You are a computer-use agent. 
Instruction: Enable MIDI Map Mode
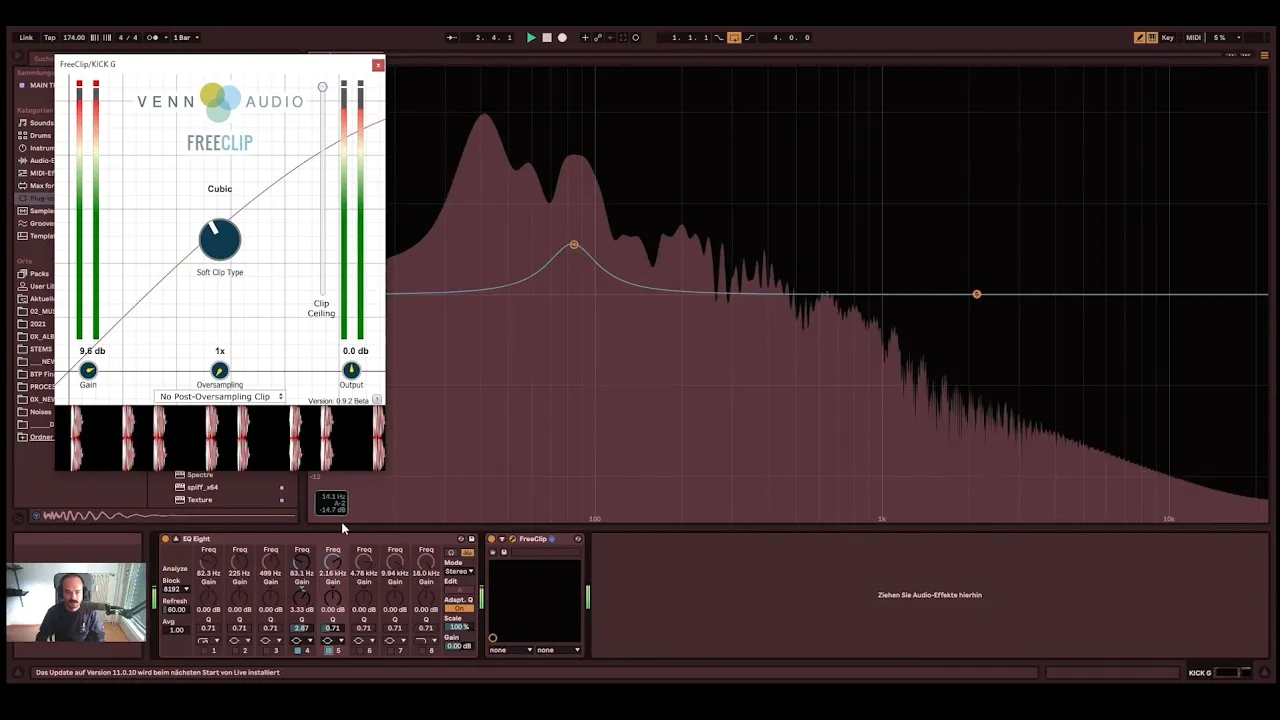1193,38
